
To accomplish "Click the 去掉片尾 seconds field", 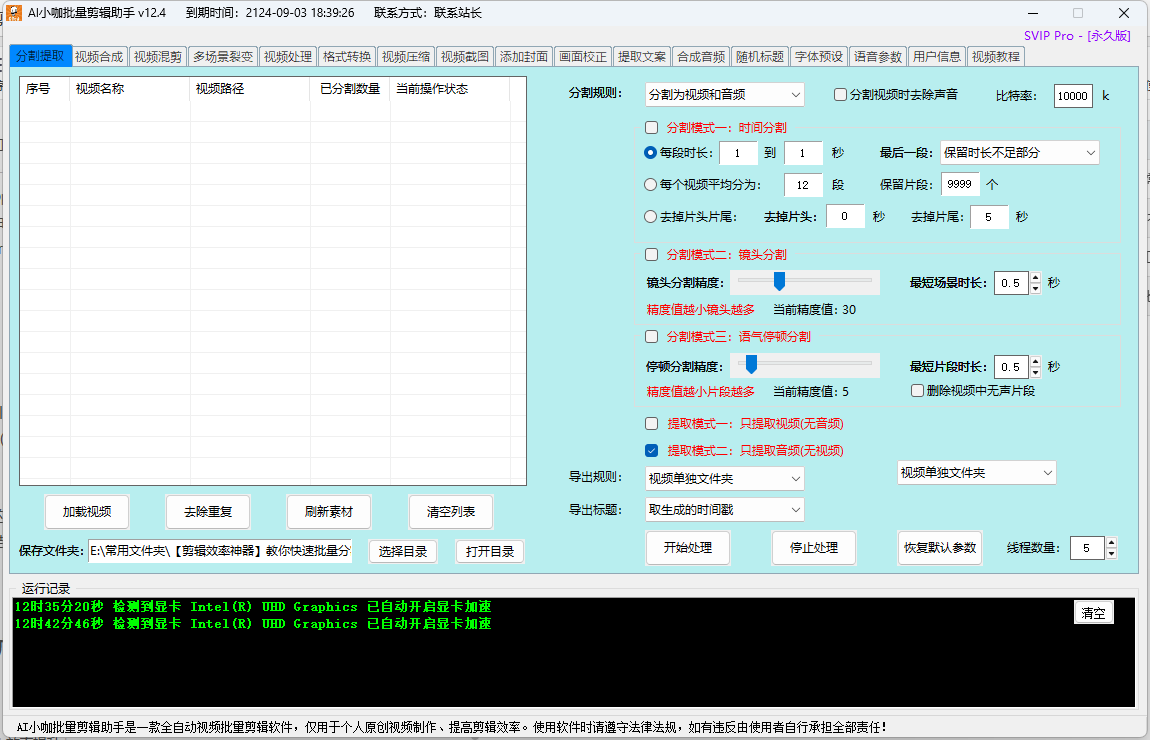I will coord(989,216).
